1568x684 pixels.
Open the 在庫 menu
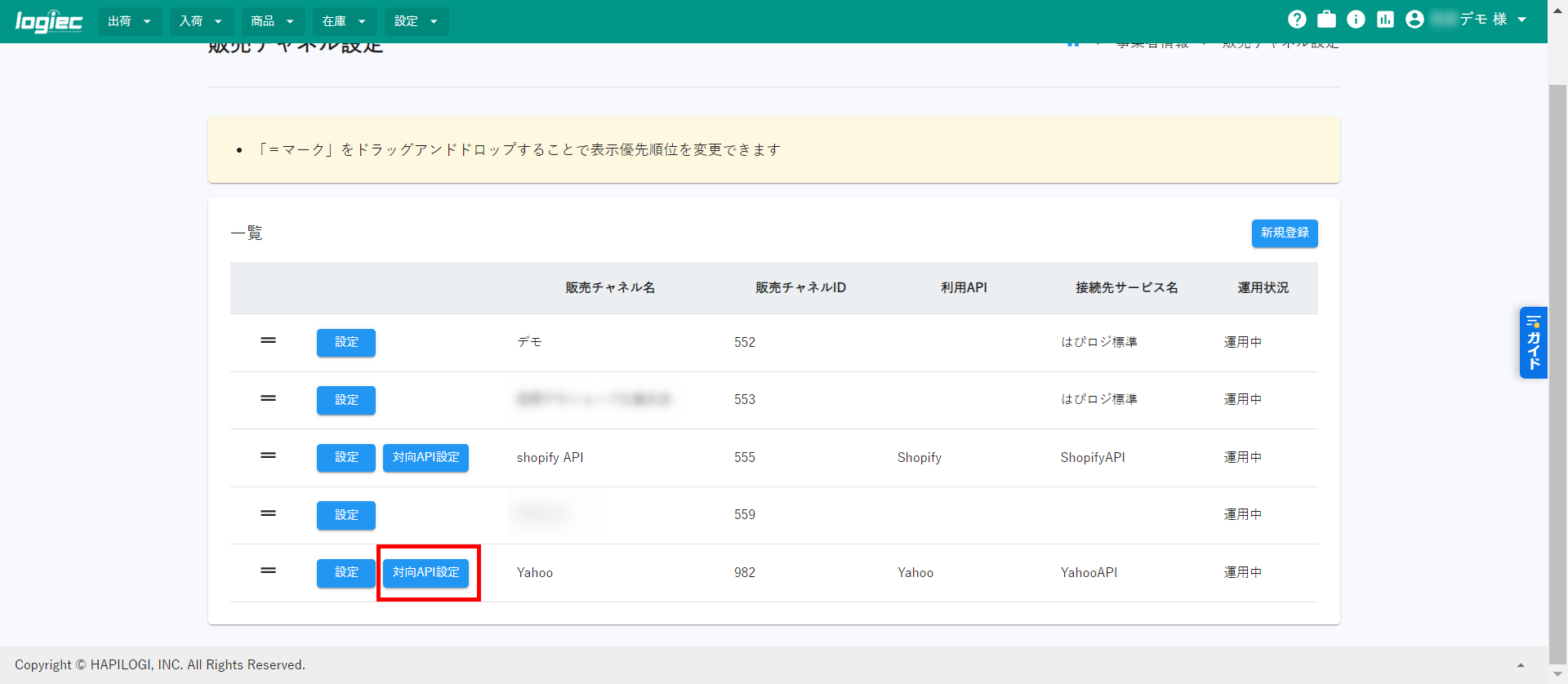click(x=344, y=21)
